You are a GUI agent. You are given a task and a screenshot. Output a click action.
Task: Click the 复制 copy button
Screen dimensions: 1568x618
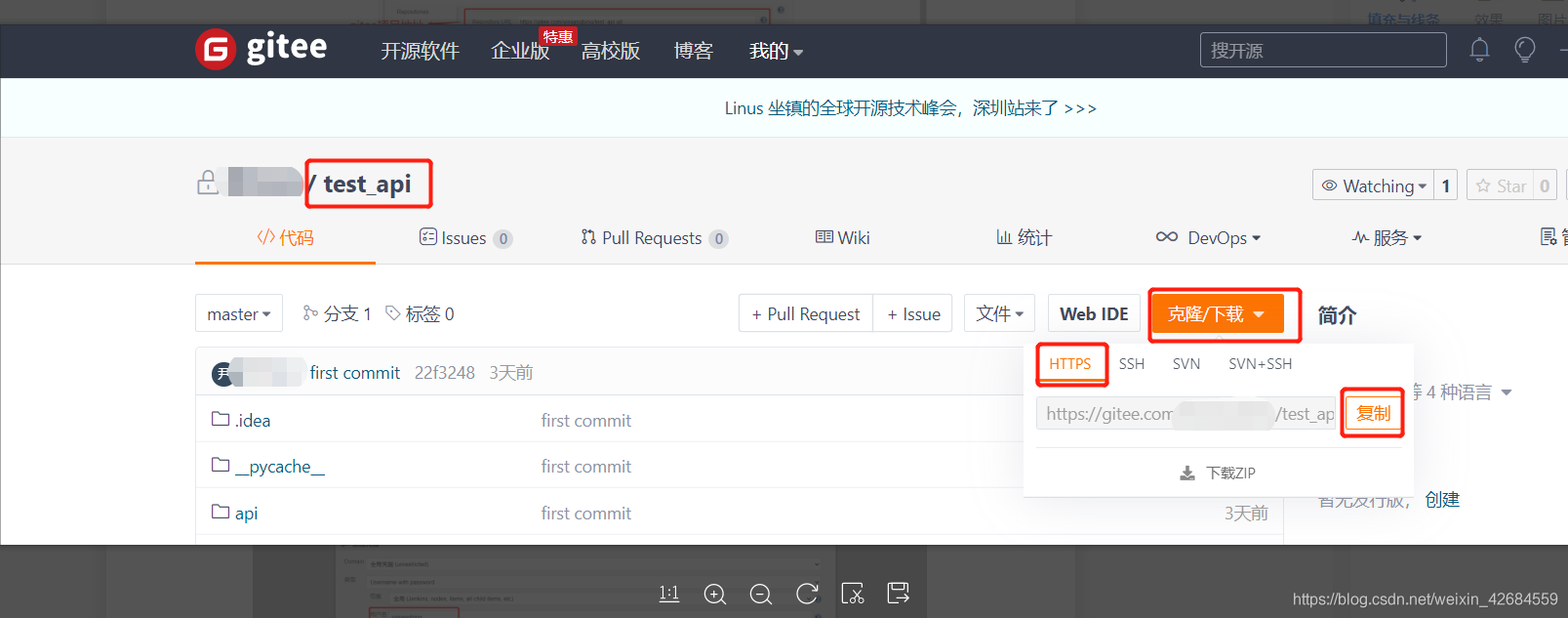[x=1373, y=413]
